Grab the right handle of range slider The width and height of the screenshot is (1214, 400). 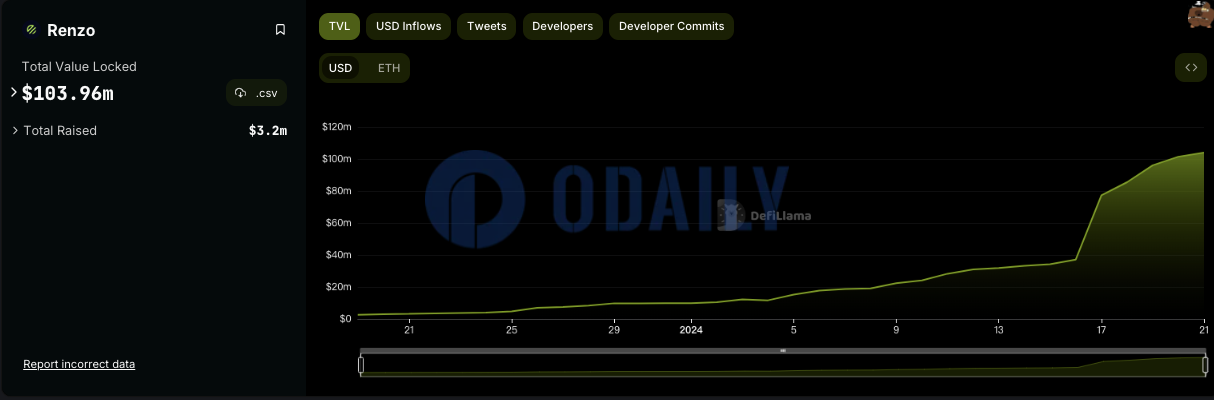click(1204, 366)
